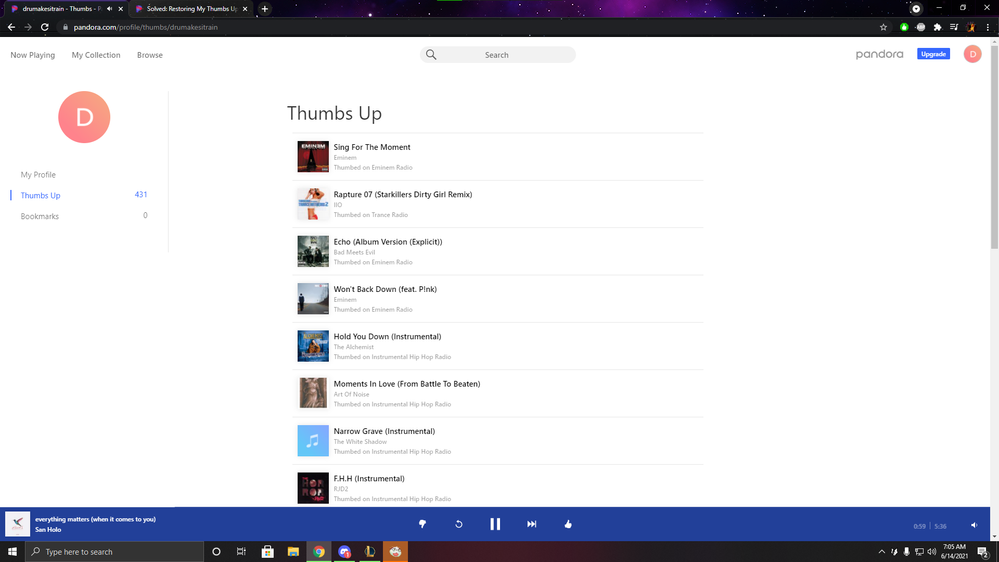This screenshot has height=562, width=999.
Task: Click the address bar URL
Action: (145, 27)
